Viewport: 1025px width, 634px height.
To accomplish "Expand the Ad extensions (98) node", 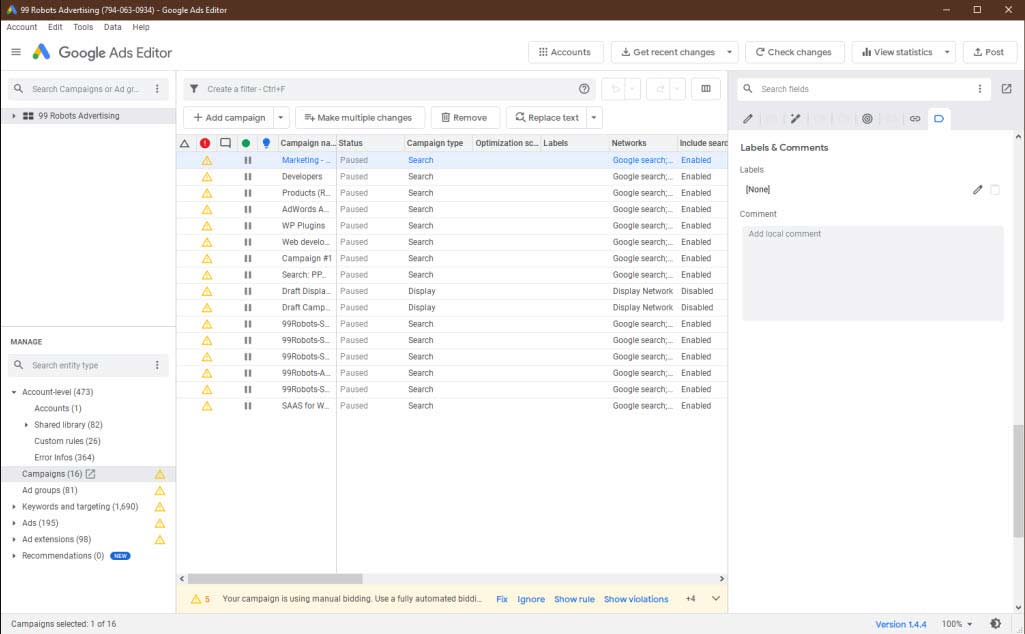I will coord(14,539).
